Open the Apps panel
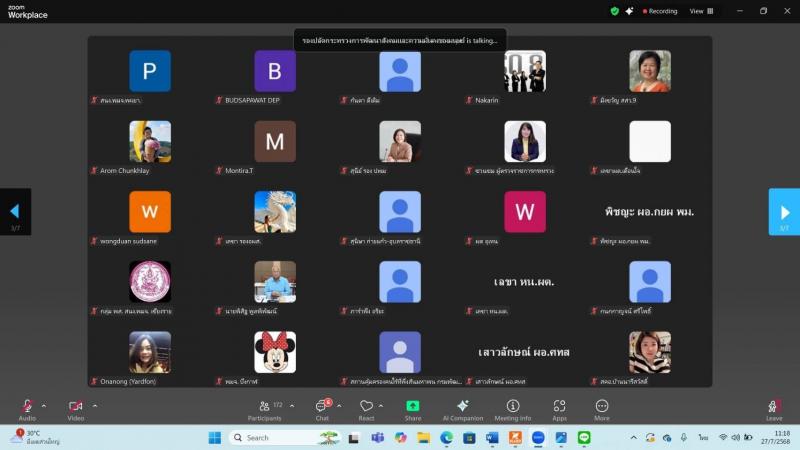Viewport: 800px width, 450px height. click(x=560, y=410)
